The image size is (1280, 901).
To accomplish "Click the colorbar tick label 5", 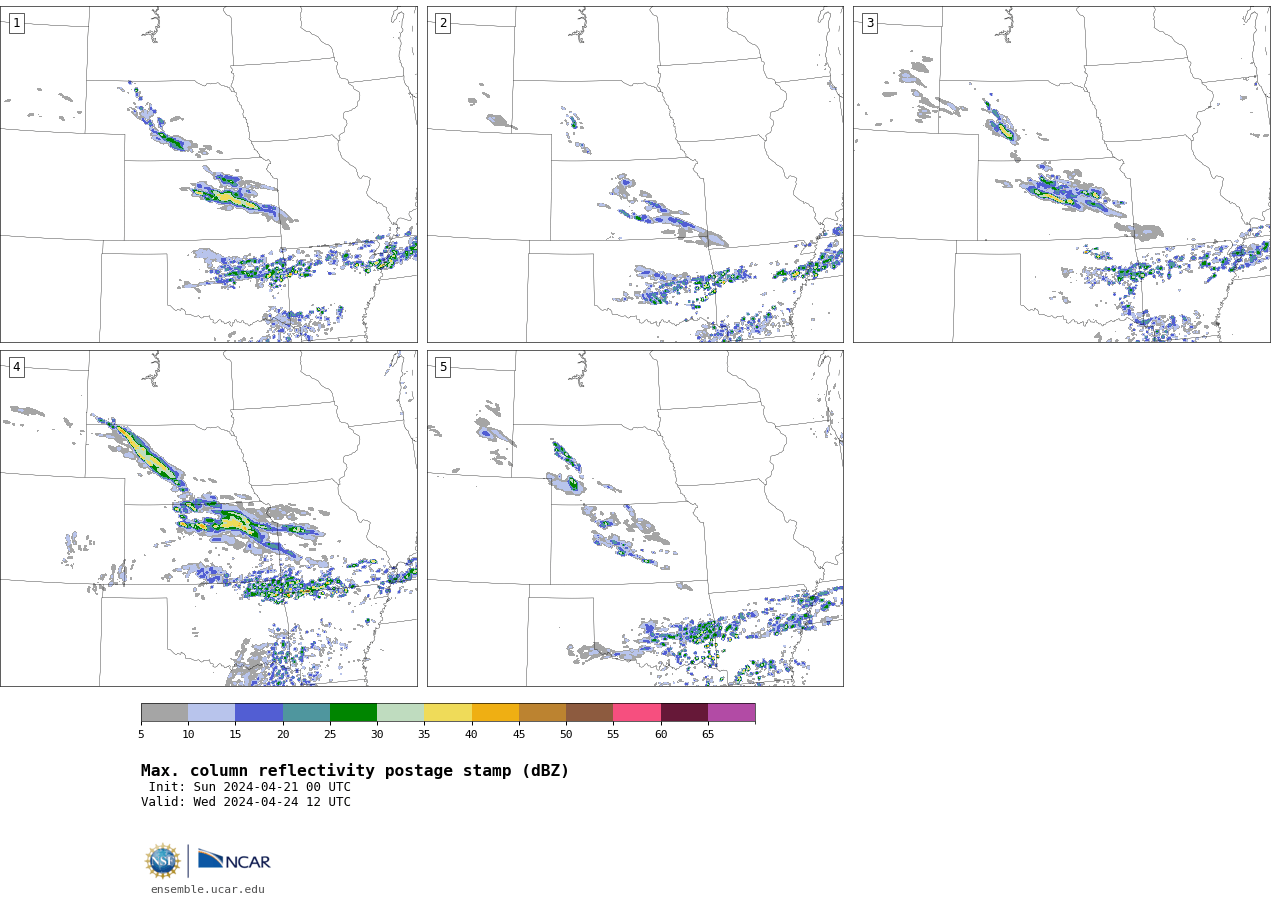I will pyautogui.click(x=141, y=735).
